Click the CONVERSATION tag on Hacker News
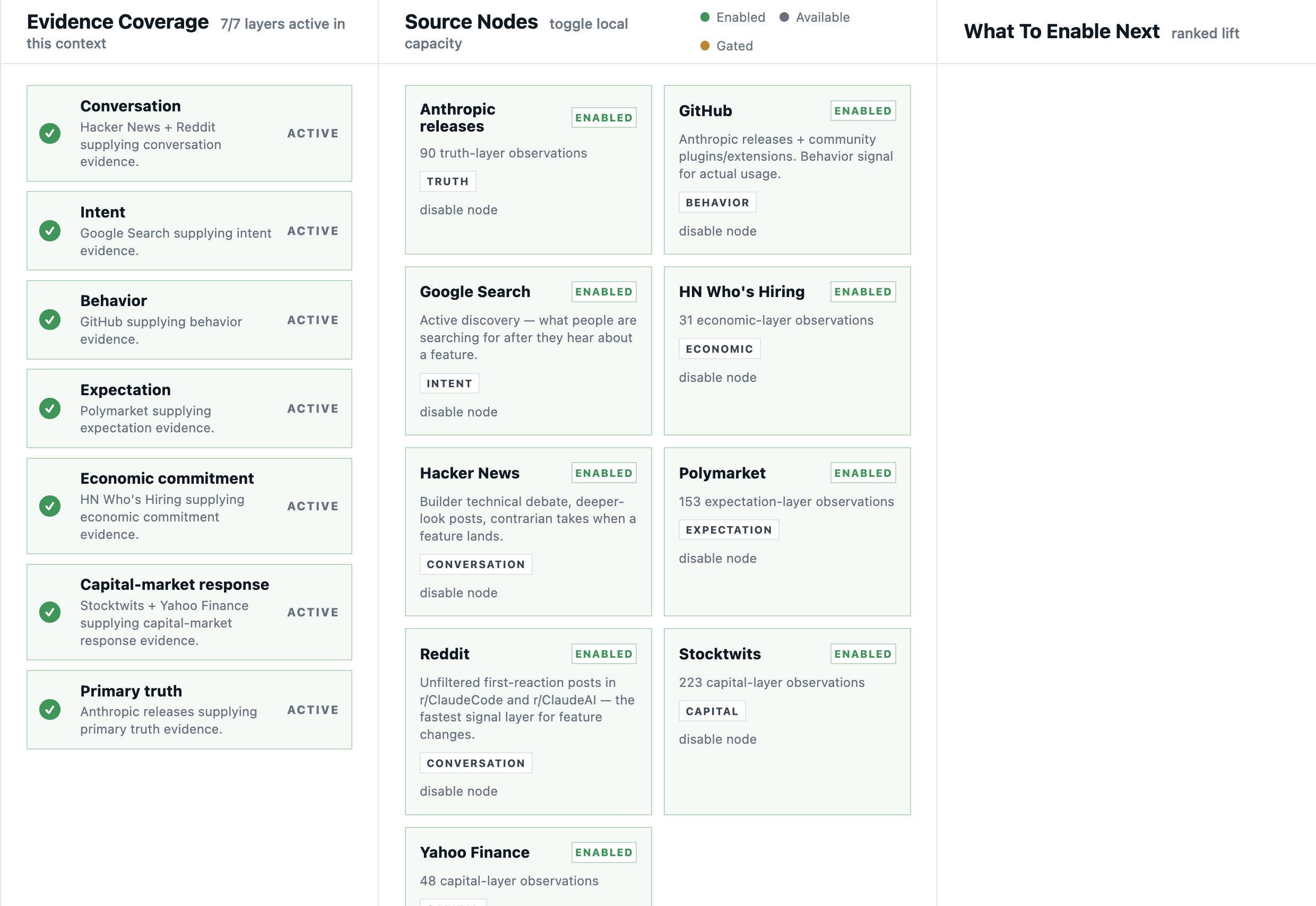The image size is (1316, 906). (476, 564)
